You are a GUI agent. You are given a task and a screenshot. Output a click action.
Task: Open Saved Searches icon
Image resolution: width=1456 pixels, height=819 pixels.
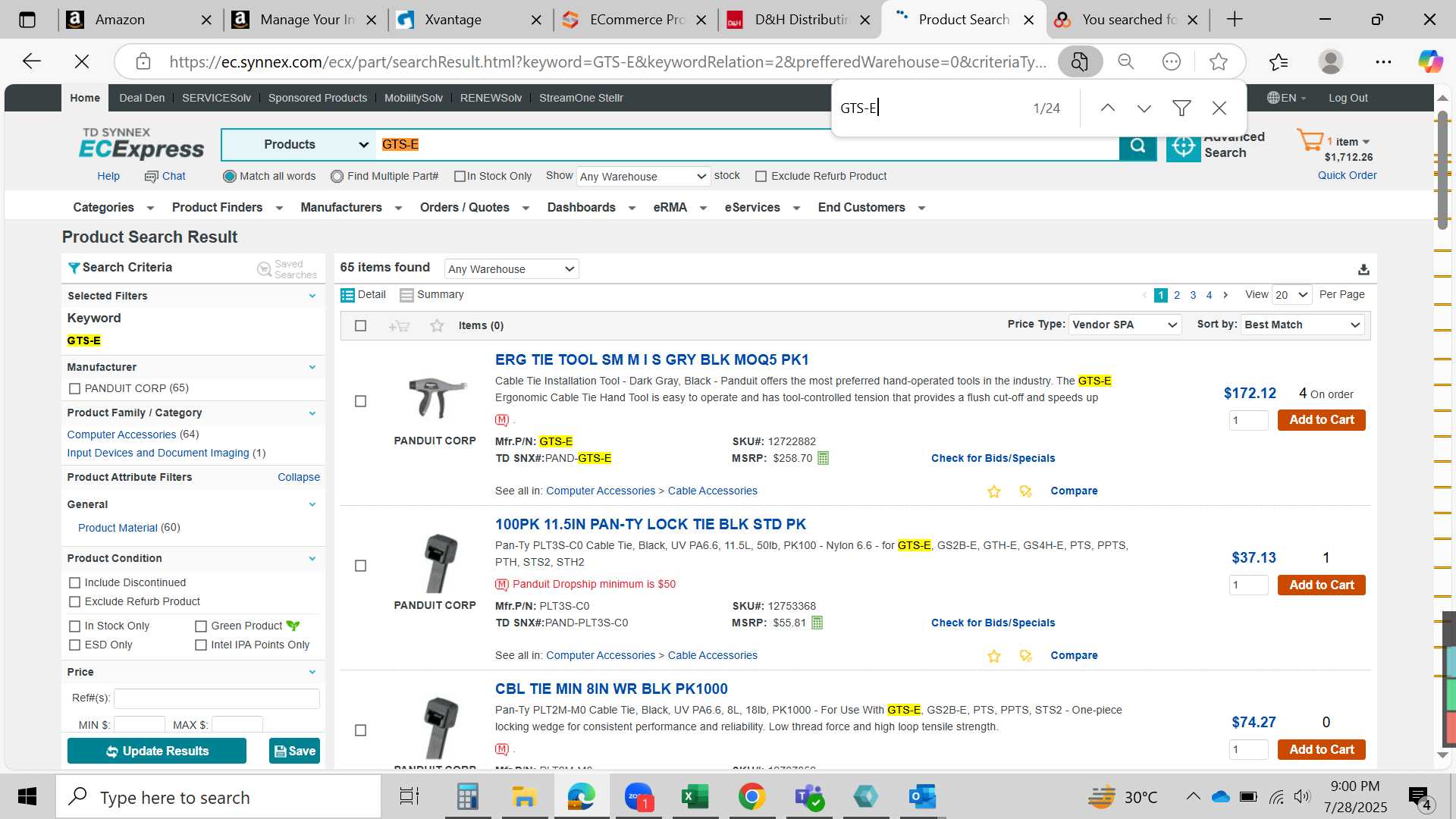point(264,269)
